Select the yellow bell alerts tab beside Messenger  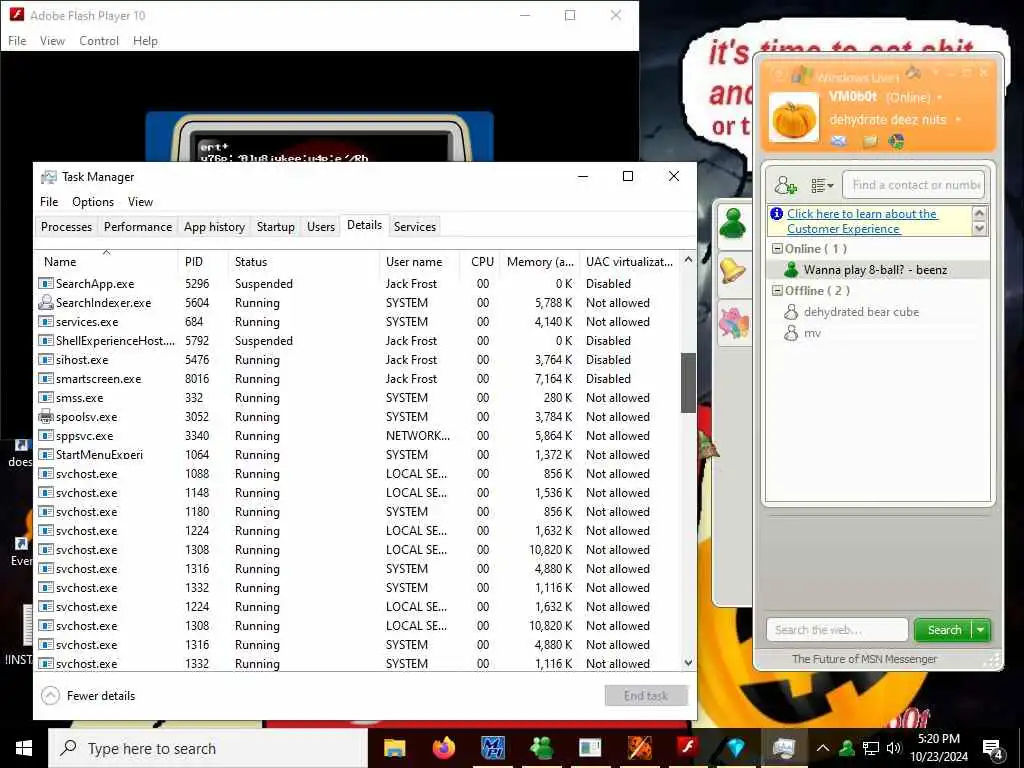pos(733,270)
